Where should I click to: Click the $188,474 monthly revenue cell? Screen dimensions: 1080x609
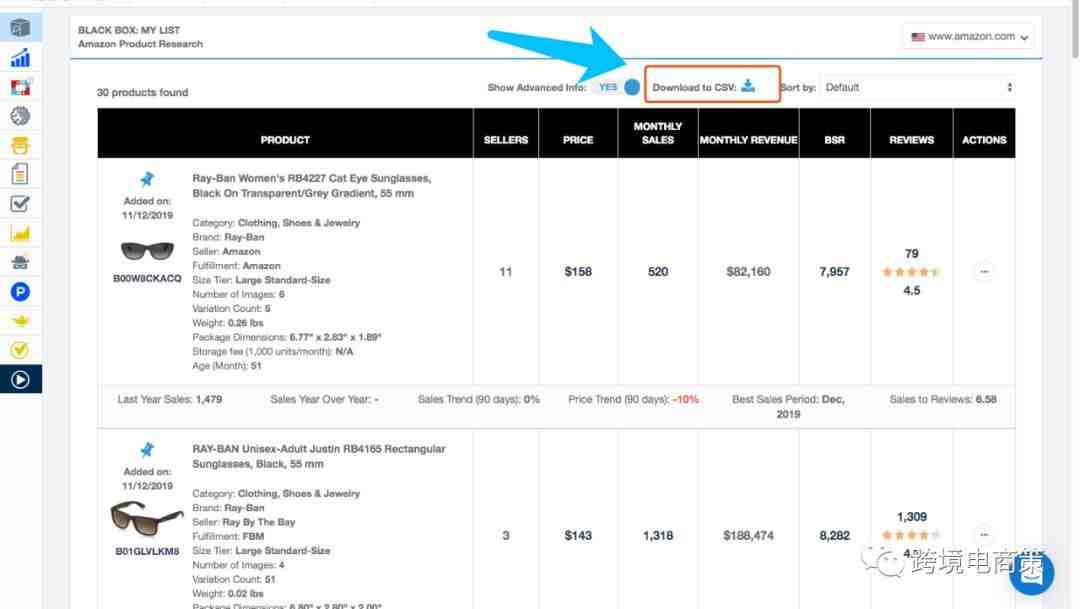749,535
